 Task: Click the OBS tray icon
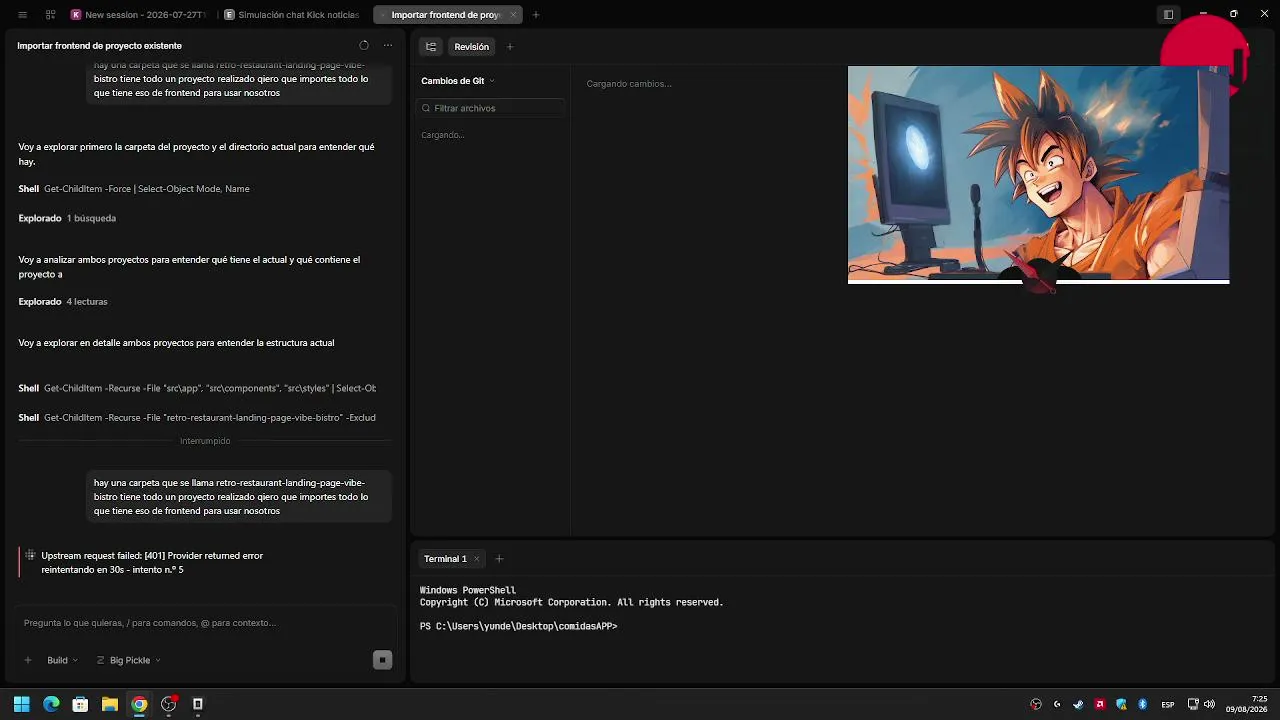click(x=1036, y=704)
